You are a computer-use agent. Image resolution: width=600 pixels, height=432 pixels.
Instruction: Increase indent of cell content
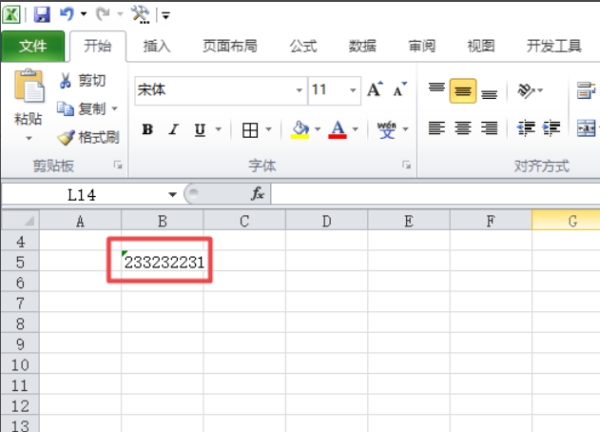coord(551,128)
